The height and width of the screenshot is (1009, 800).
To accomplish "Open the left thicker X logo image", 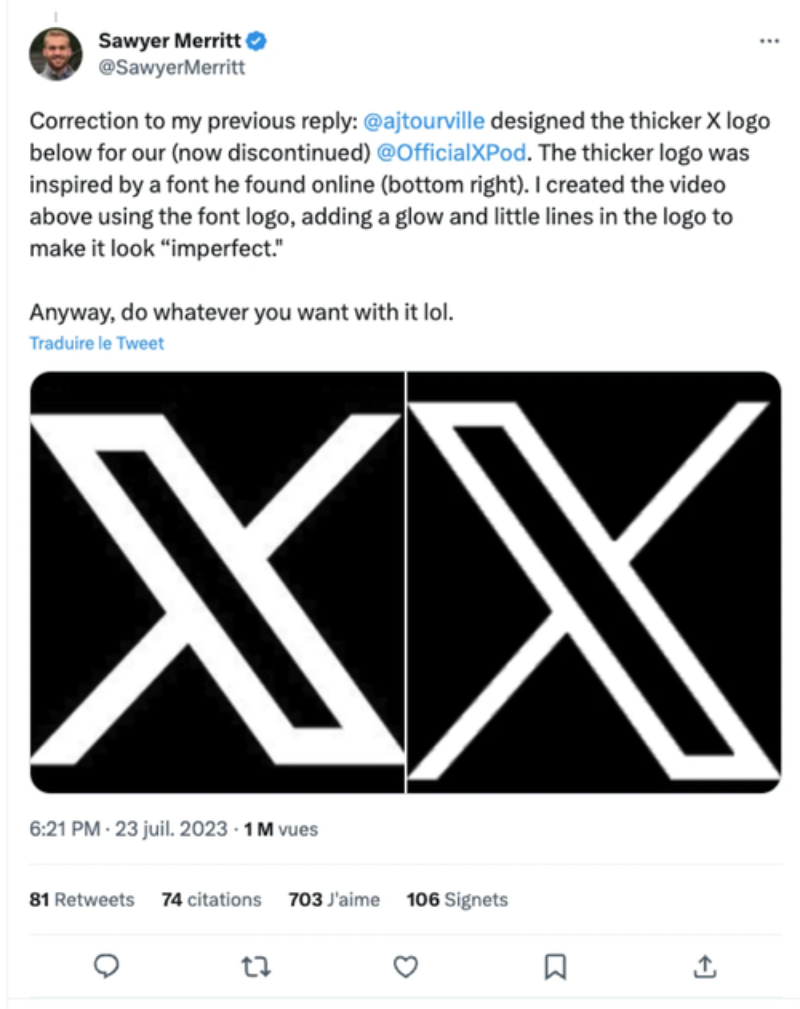I will 217,582.
